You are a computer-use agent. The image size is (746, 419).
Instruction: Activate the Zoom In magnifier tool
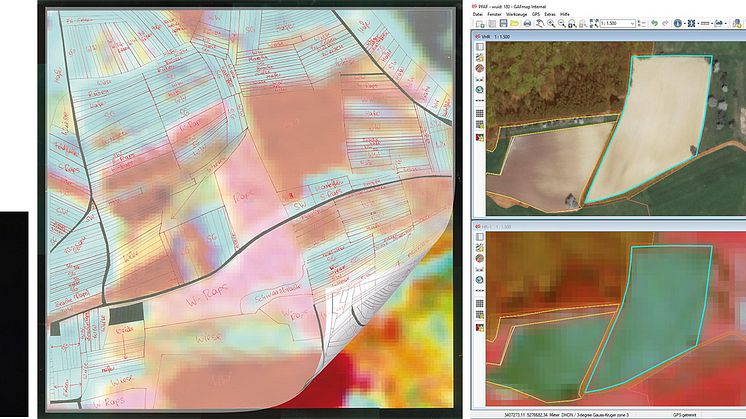(551, 23)
